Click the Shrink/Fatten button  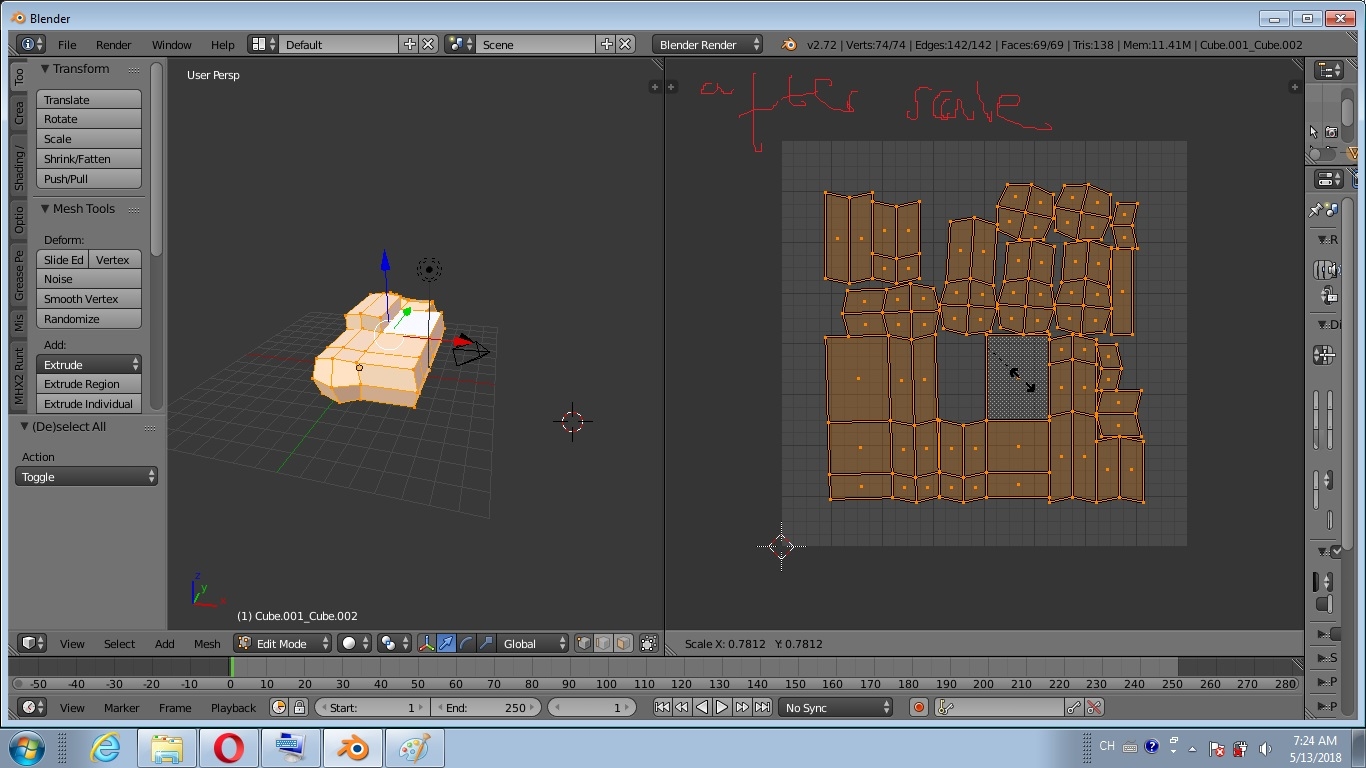[89, 159]
